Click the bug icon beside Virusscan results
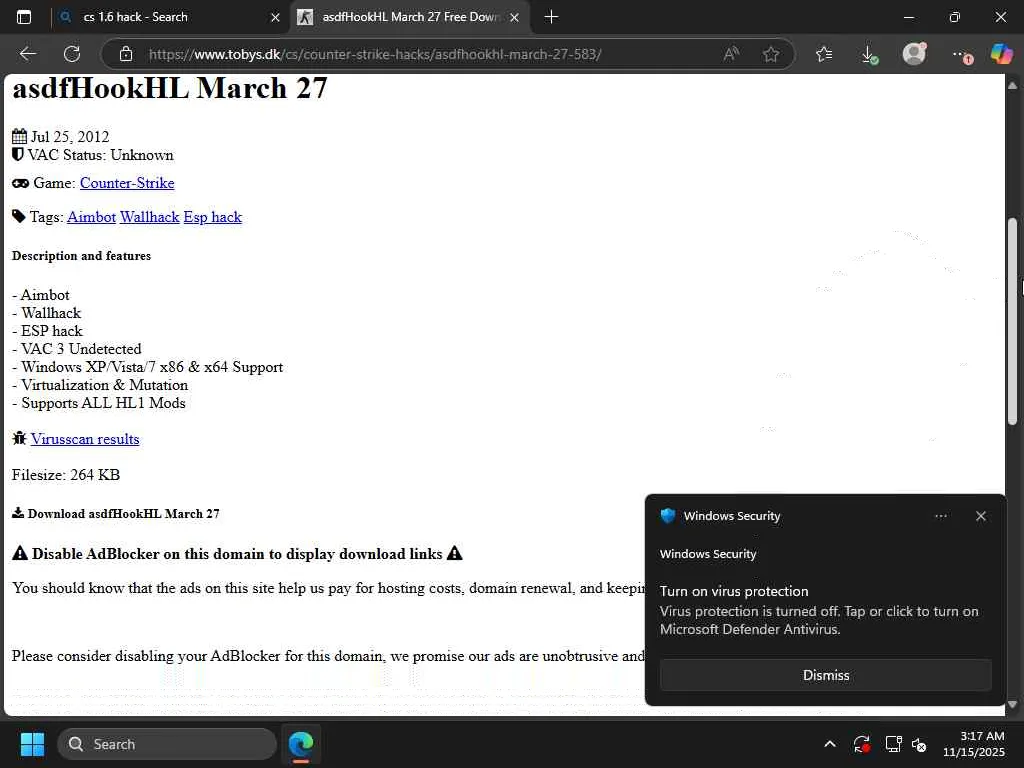 (19, 438)
